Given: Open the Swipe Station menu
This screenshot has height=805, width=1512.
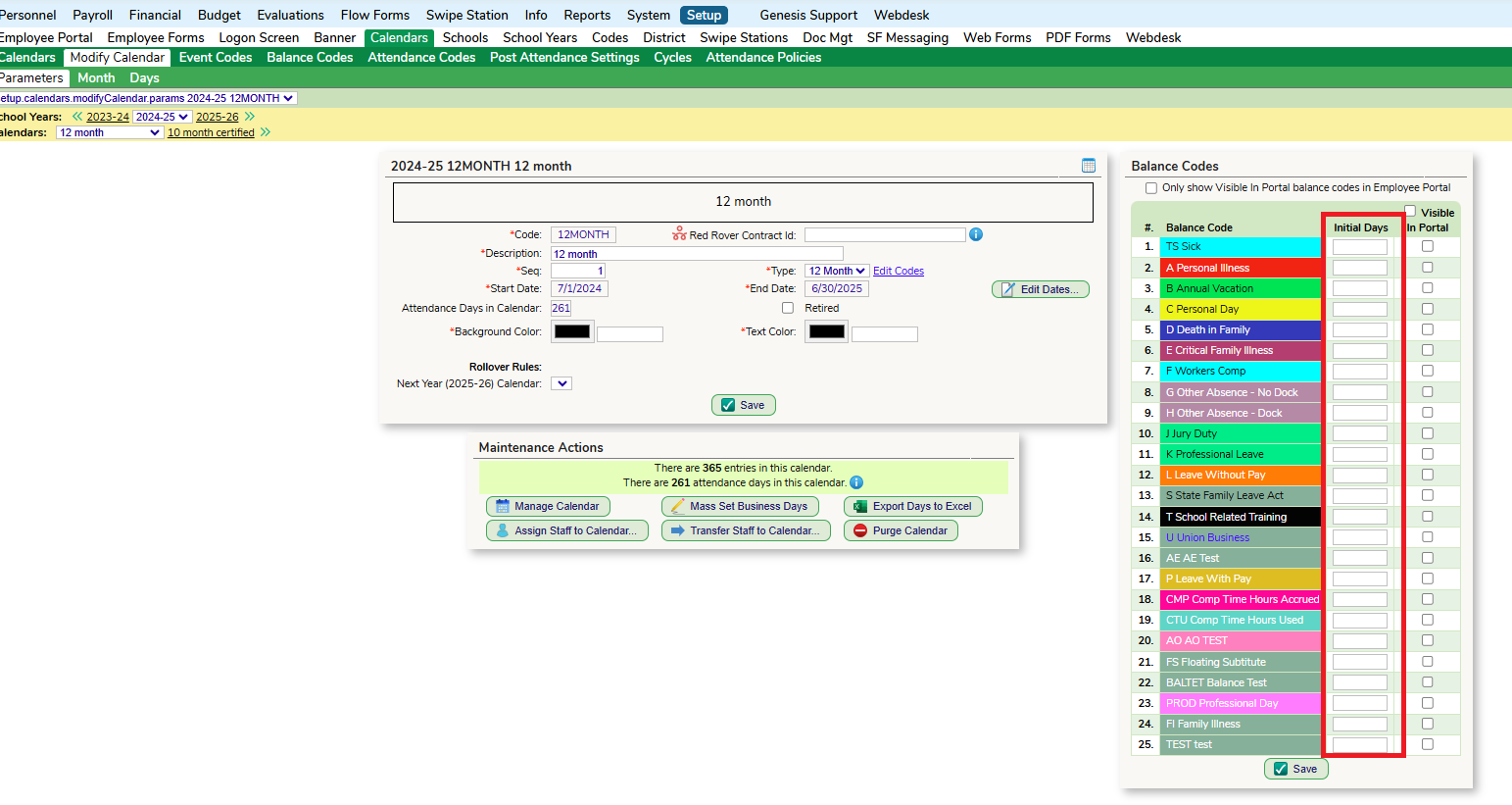Looking at the screenshot, I should [x=466, y=15].
